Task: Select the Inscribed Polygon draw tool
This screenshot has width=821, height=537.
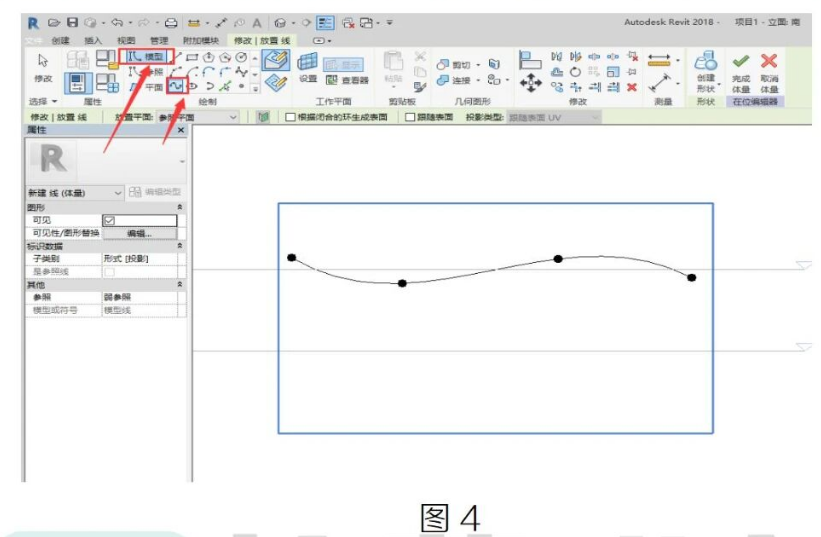Action: coord(208,57)
